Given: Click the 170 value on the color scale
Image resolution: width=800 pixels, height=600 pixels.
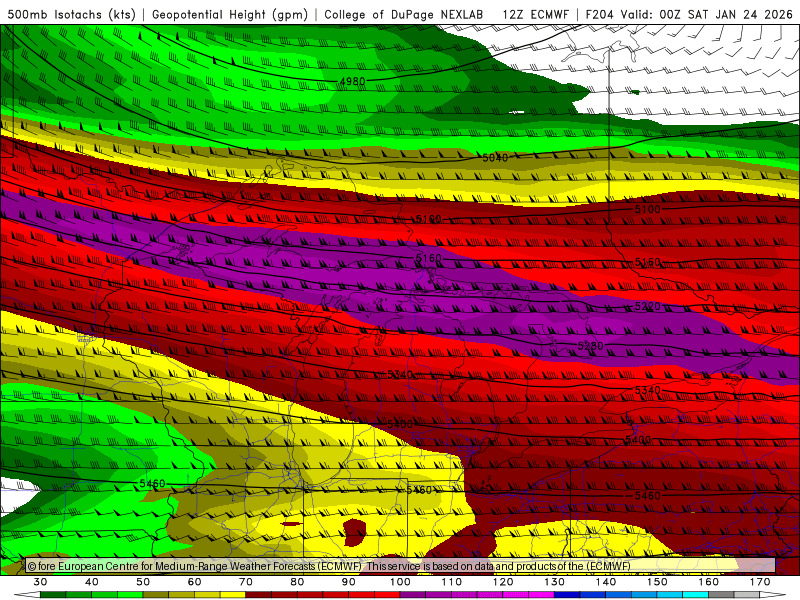Looking at the screenshot, I should coord(760,582).
